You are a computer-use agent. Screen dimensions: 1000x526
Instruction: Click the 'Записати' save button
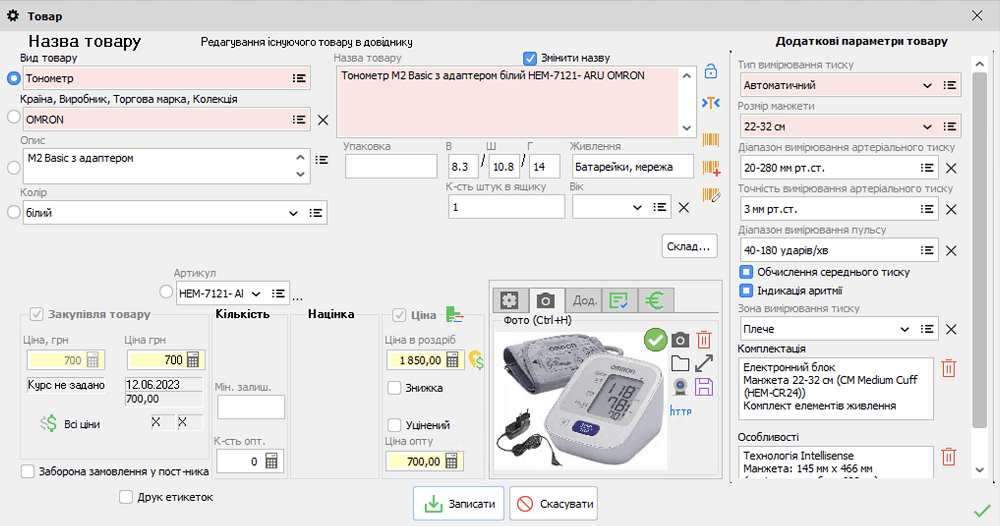click(x=459, y=504)
